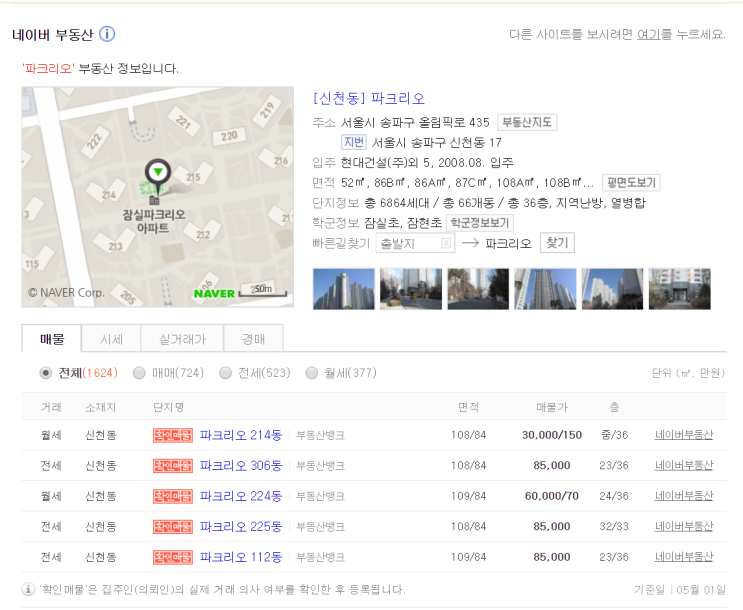Image resolution: width=743 pixels, height=610 pixels.
Task: Open the first apartment photo thumbnail
Action: point(344,289)
